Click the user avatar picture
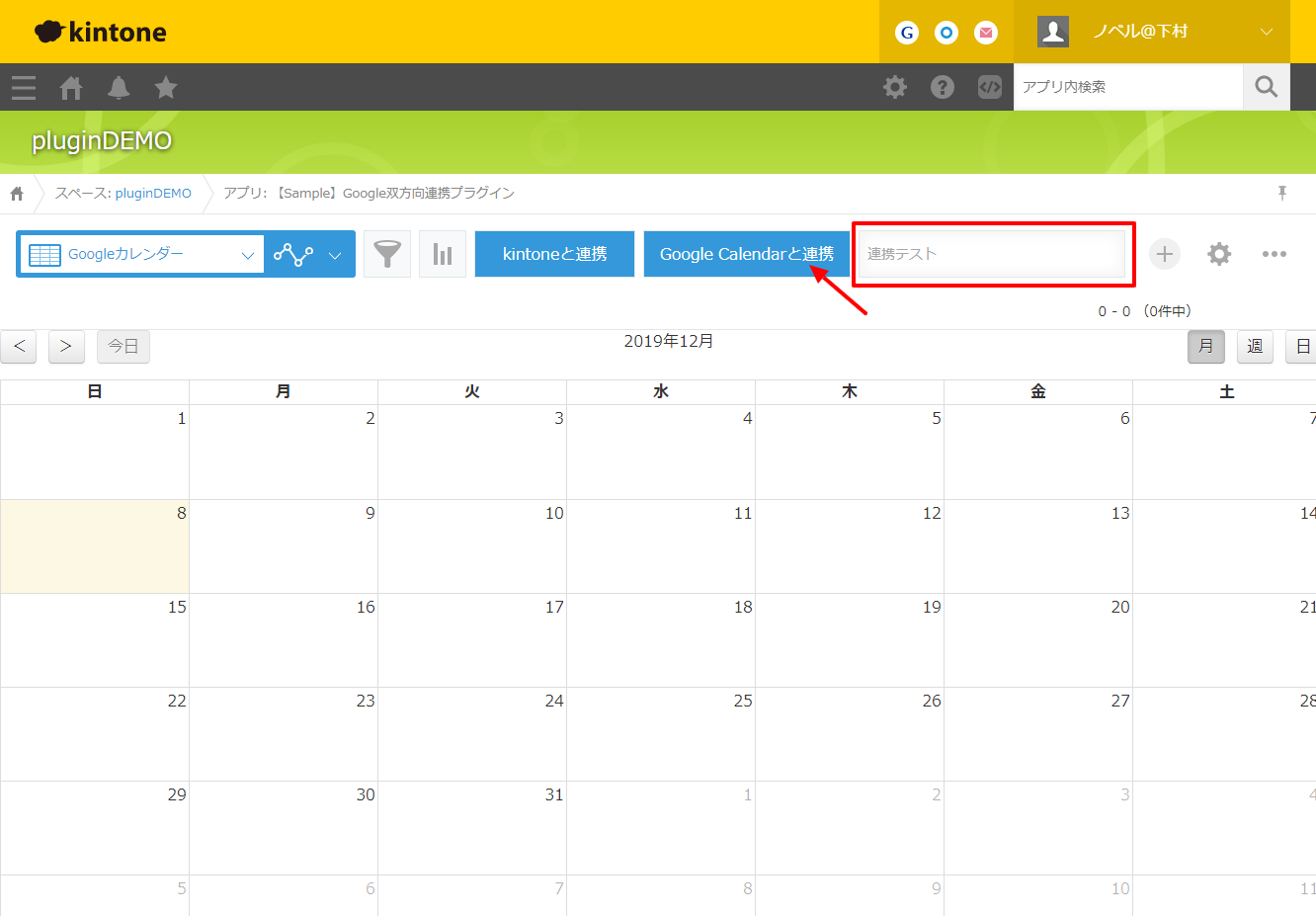Screen dimensions: 1316x916 click(x=1053, y=32)
